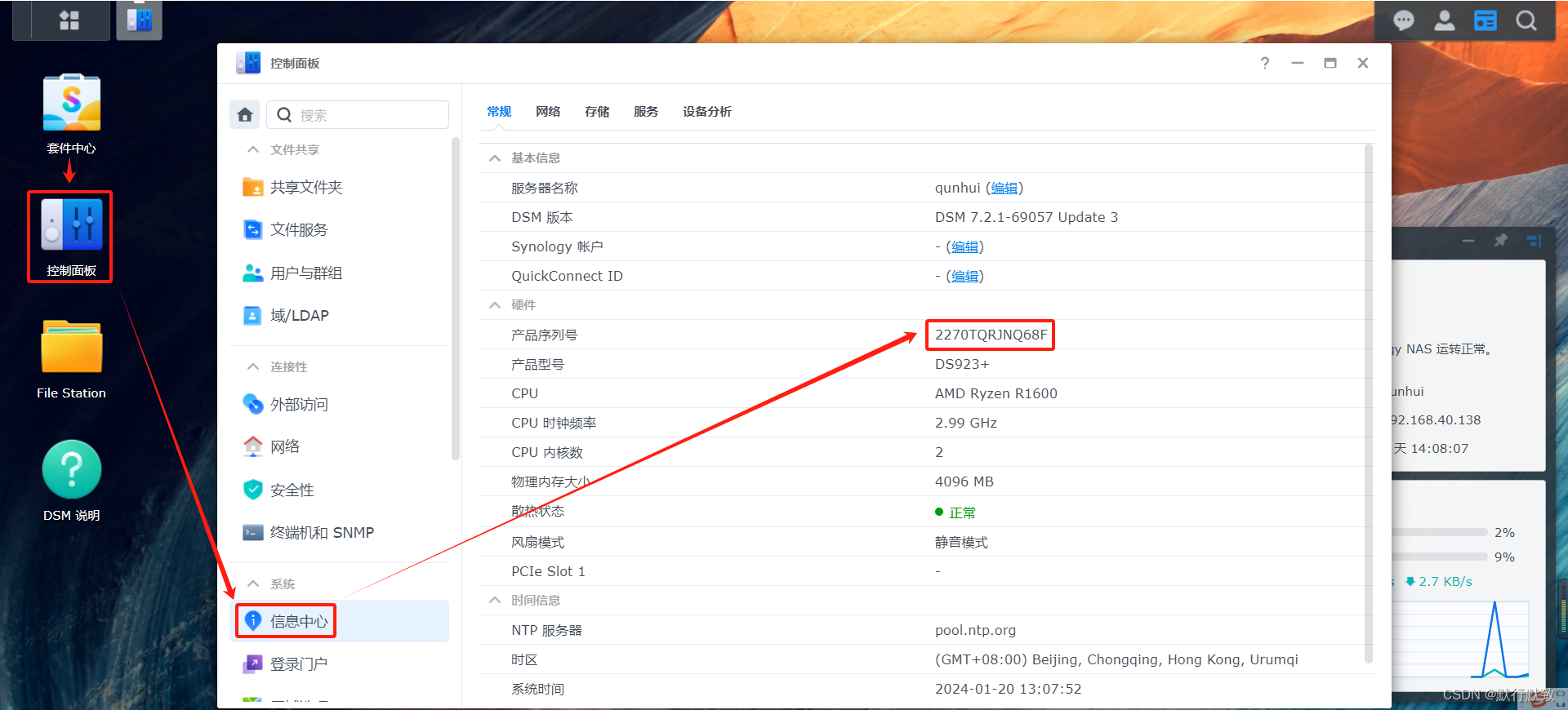Pin the widget panel with the pin icon

point(1500,241)
